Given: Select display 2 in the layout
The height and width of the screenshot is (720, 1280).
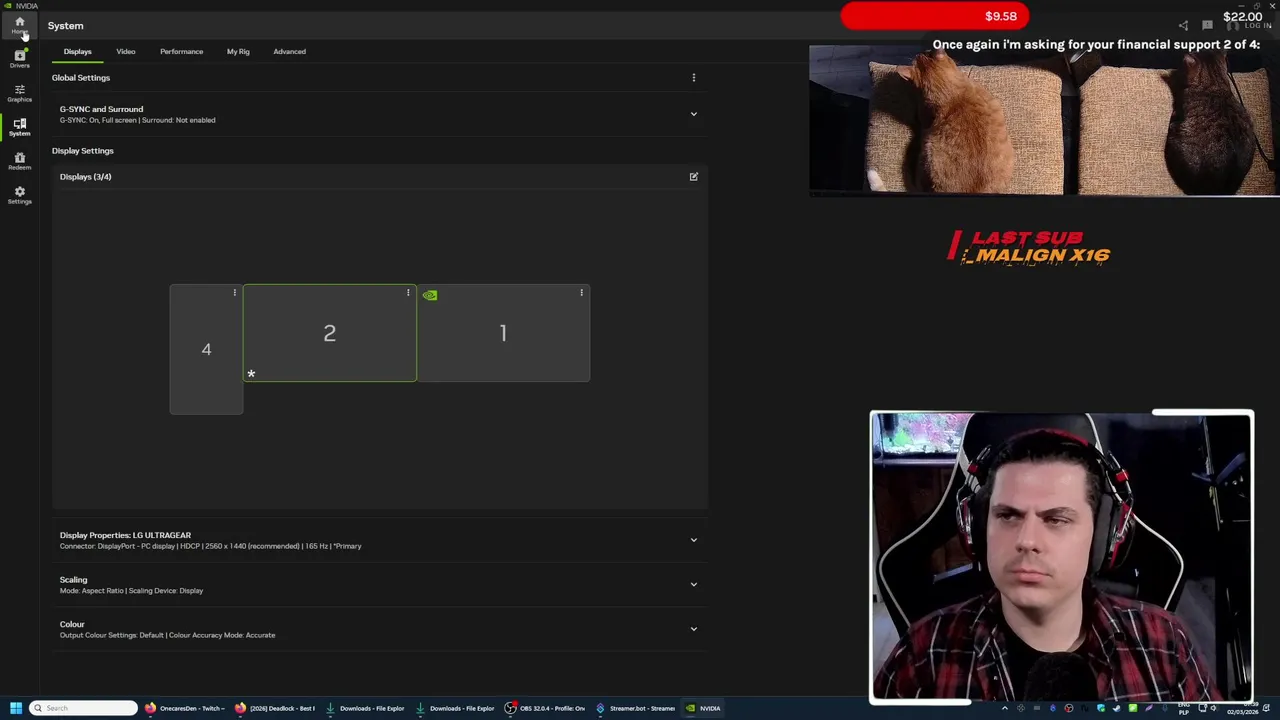Looking at the screenshot, I should pyautogui.click(x=329, y=333).
